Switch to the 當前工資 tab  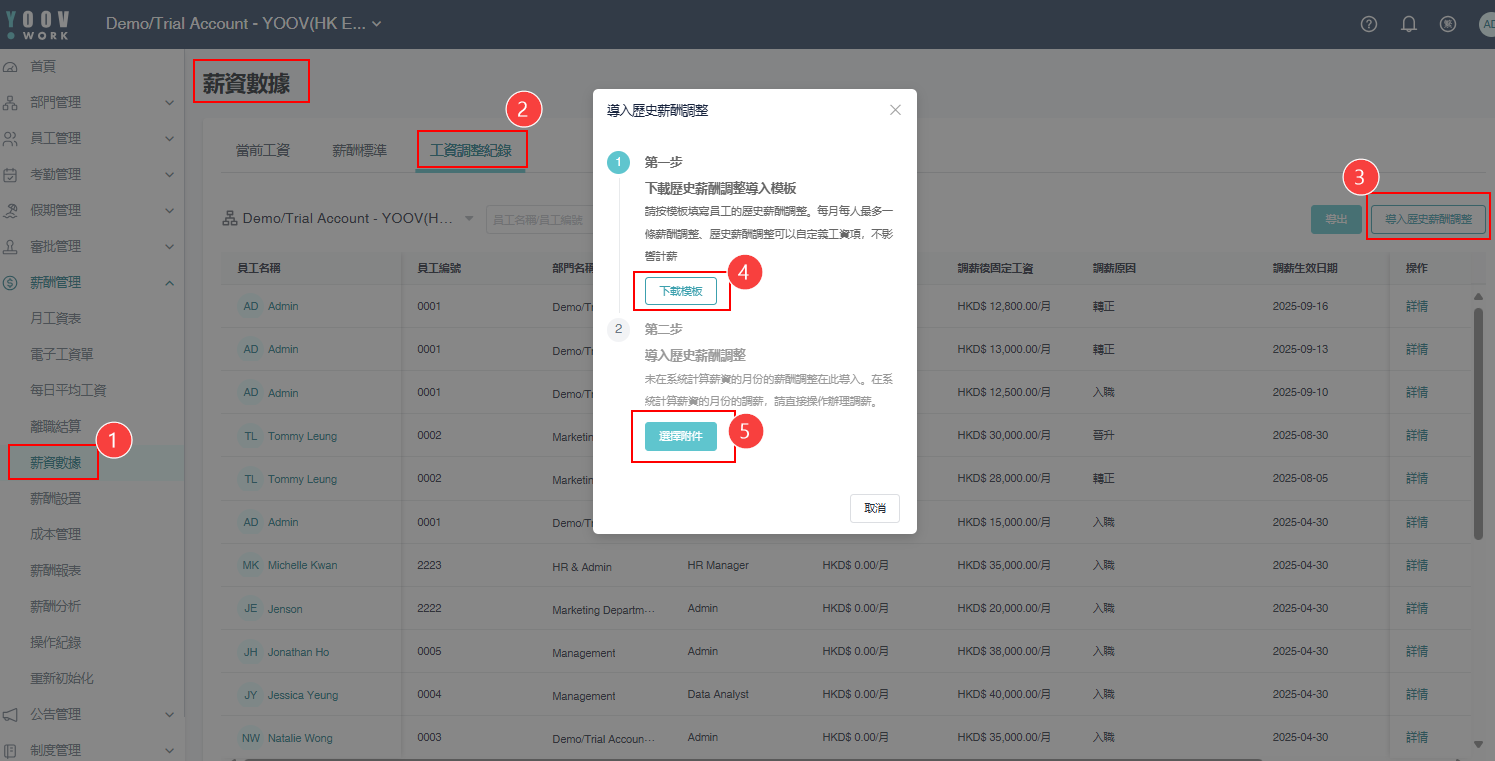pyautogui.click(x=262, y=150)
